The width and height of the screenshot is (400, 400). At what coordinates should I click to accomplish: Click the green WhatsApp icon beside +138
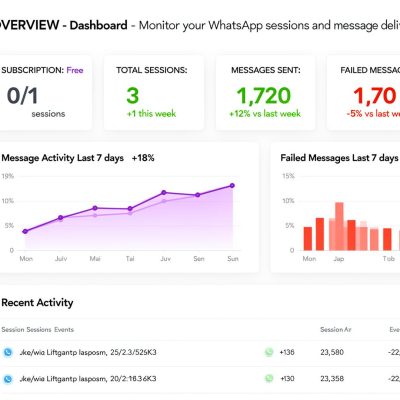pos(269,352)
